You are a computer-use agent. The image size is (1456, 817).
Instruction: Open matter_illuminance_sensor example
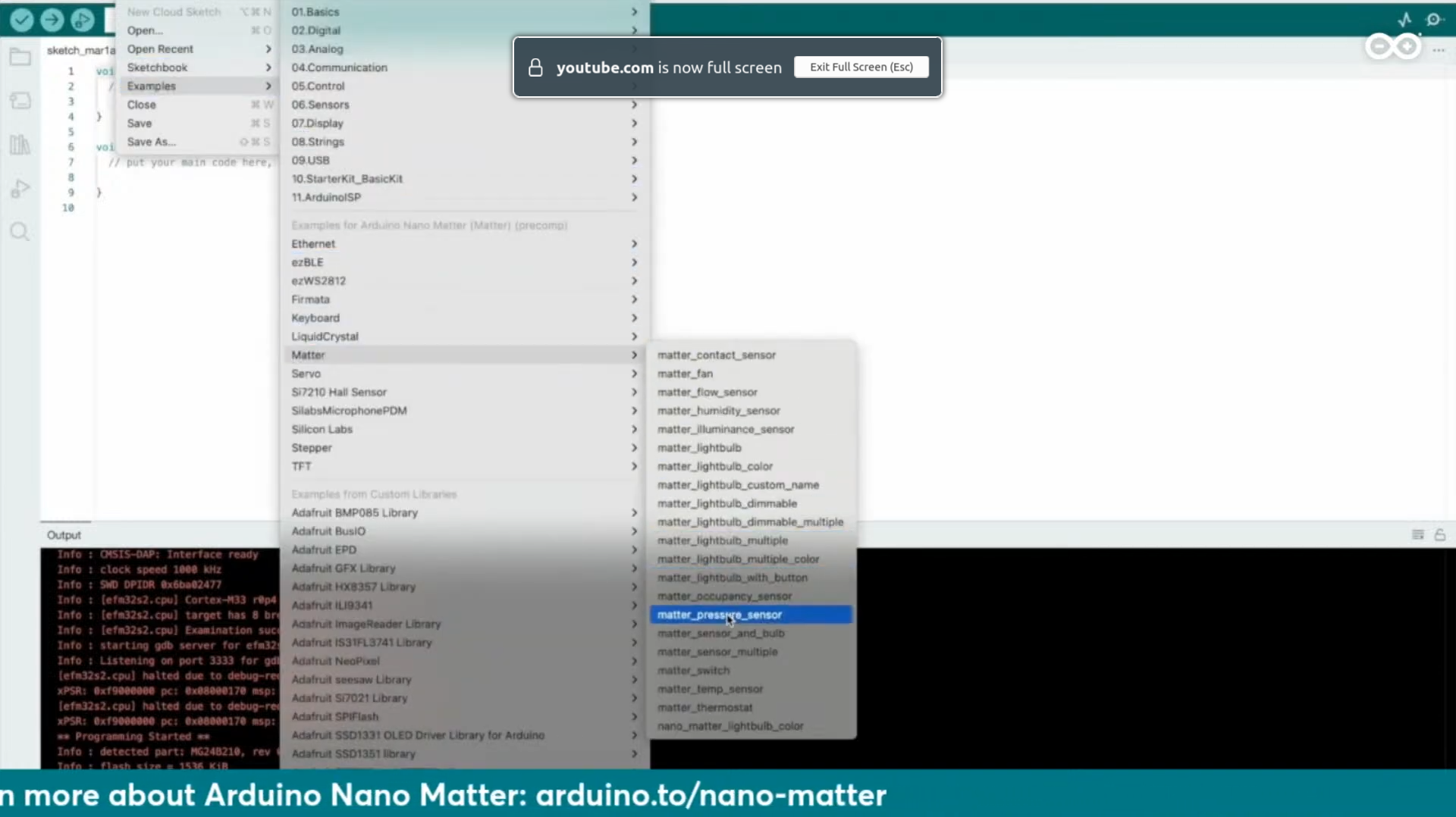tap(751, 429)
